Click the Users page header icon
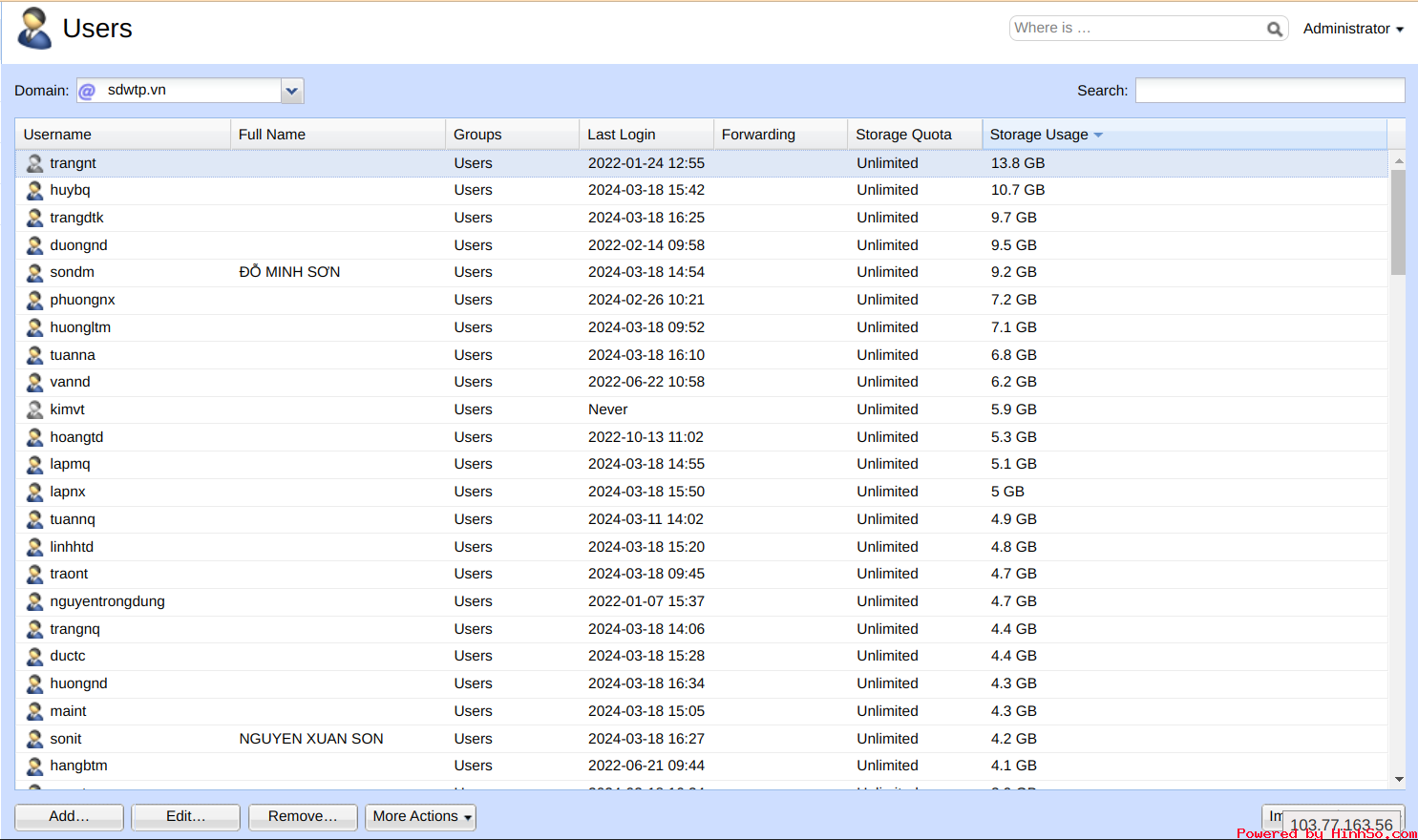Screen dimensions: 1418x840 (35, 29)
